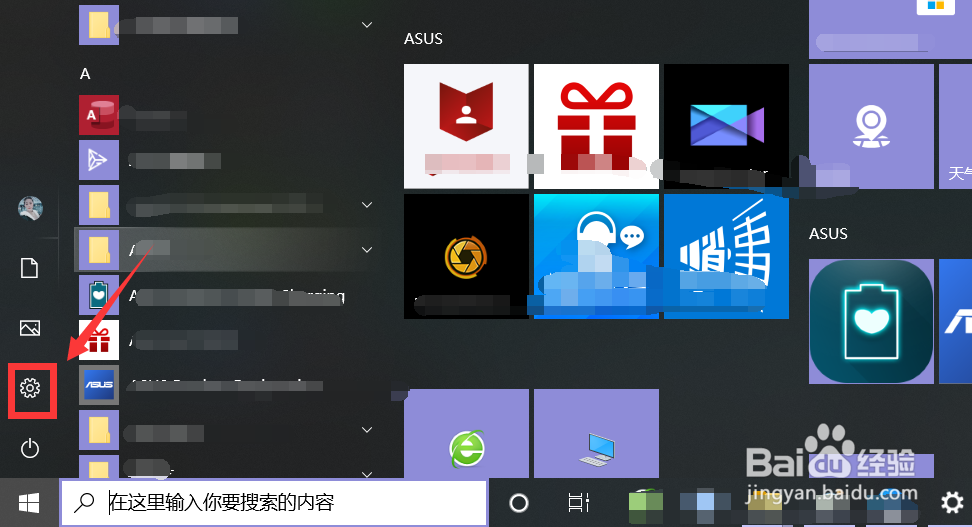Viewport: 972px width, 527px height.
Task: Open Settings via the gear in Start's left rail
Action: click(x=30, y=388)
